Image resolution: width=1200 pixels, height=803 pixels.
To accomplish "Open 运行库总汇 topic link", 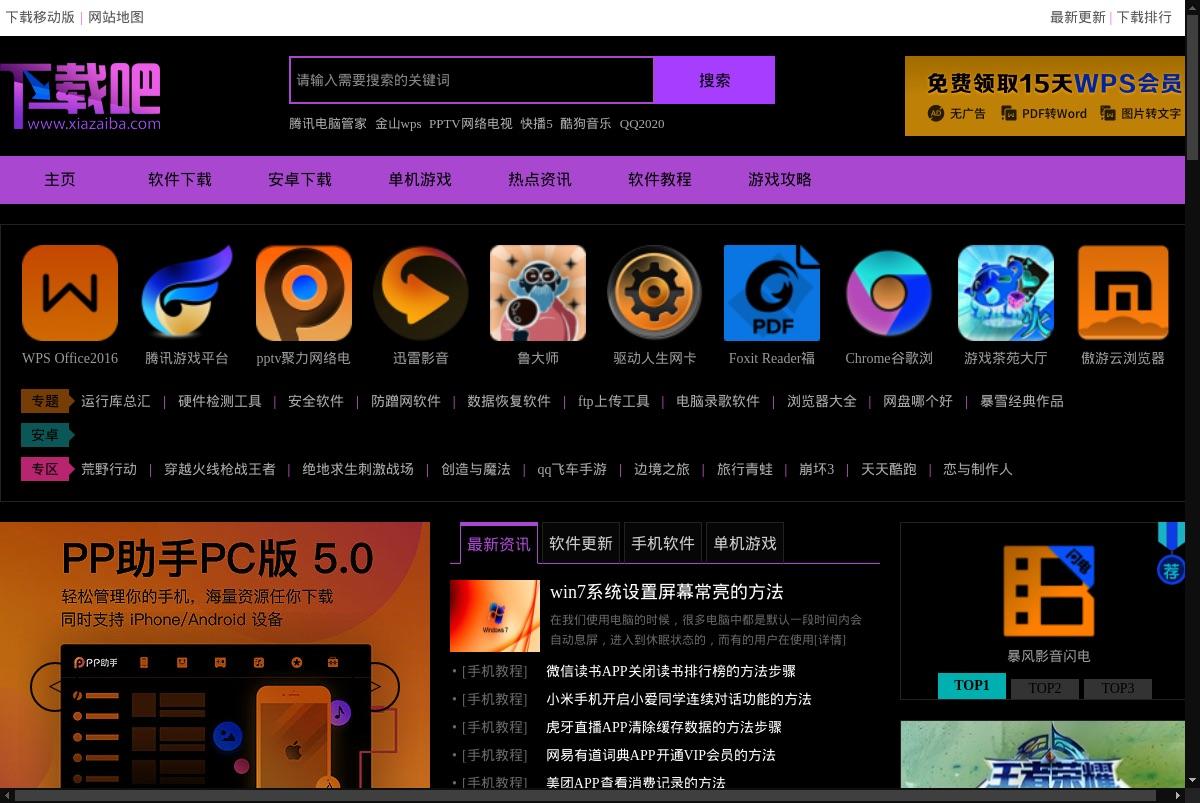I will pos(116,401).
